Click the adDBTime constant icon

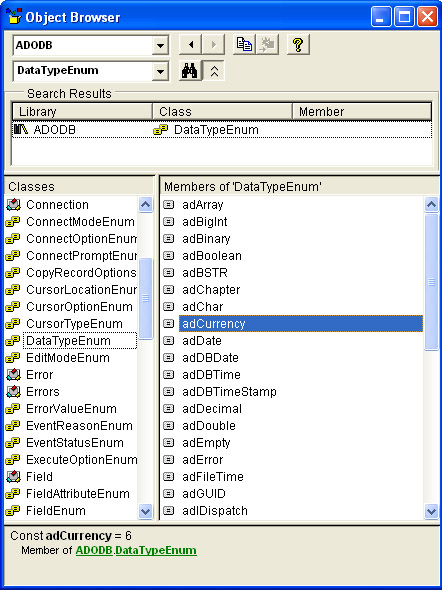pos(169,375)
